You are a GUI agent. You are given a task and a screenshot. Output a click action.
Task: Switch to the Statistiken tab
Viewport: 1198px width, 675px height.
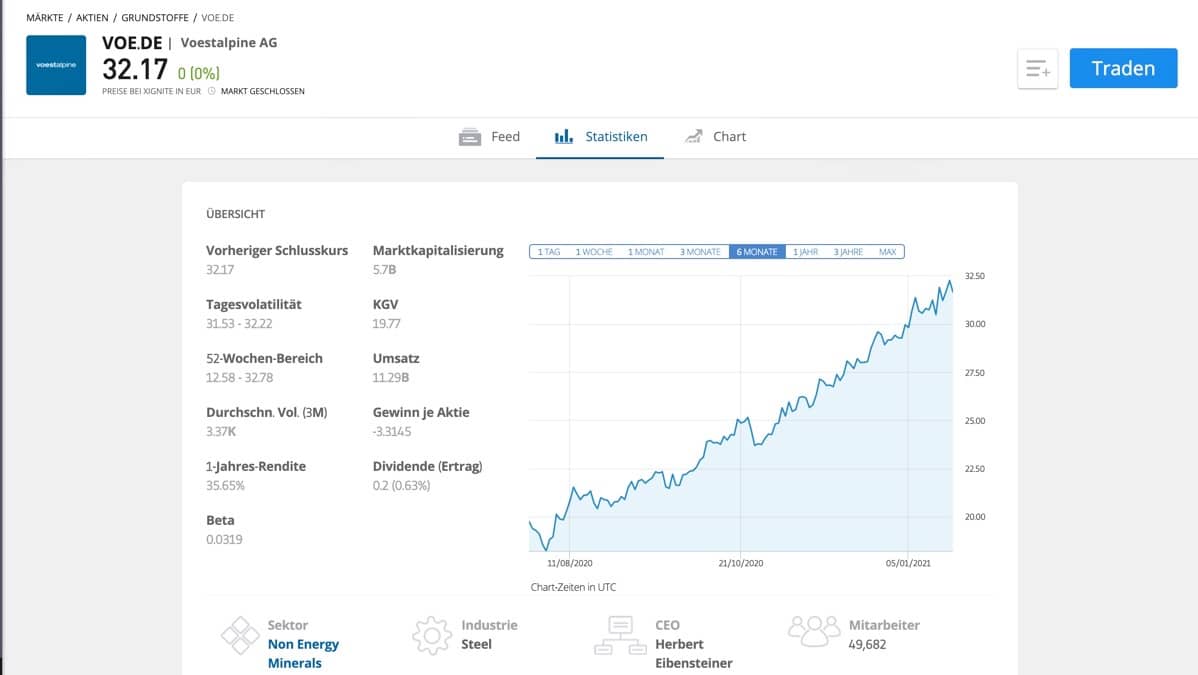[x=600, y=137]
